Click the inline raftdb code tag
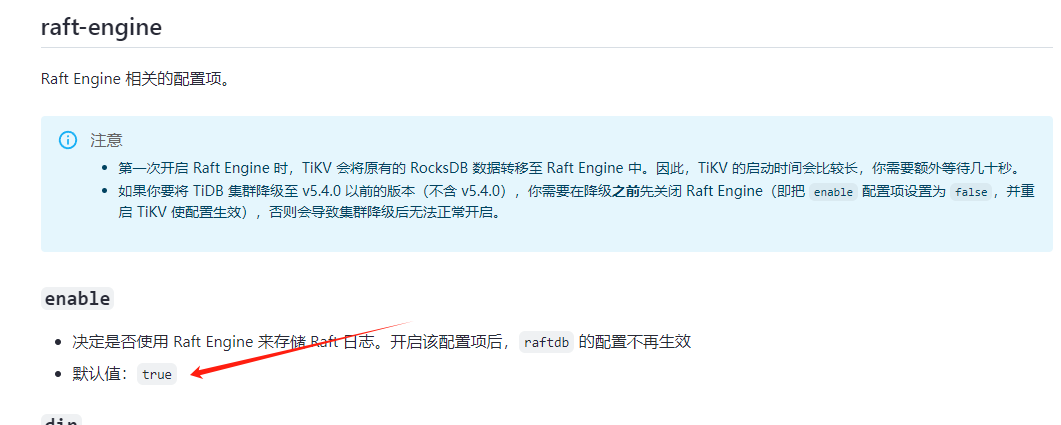This screenshot has width=1061, height=425. coord(547,342)
